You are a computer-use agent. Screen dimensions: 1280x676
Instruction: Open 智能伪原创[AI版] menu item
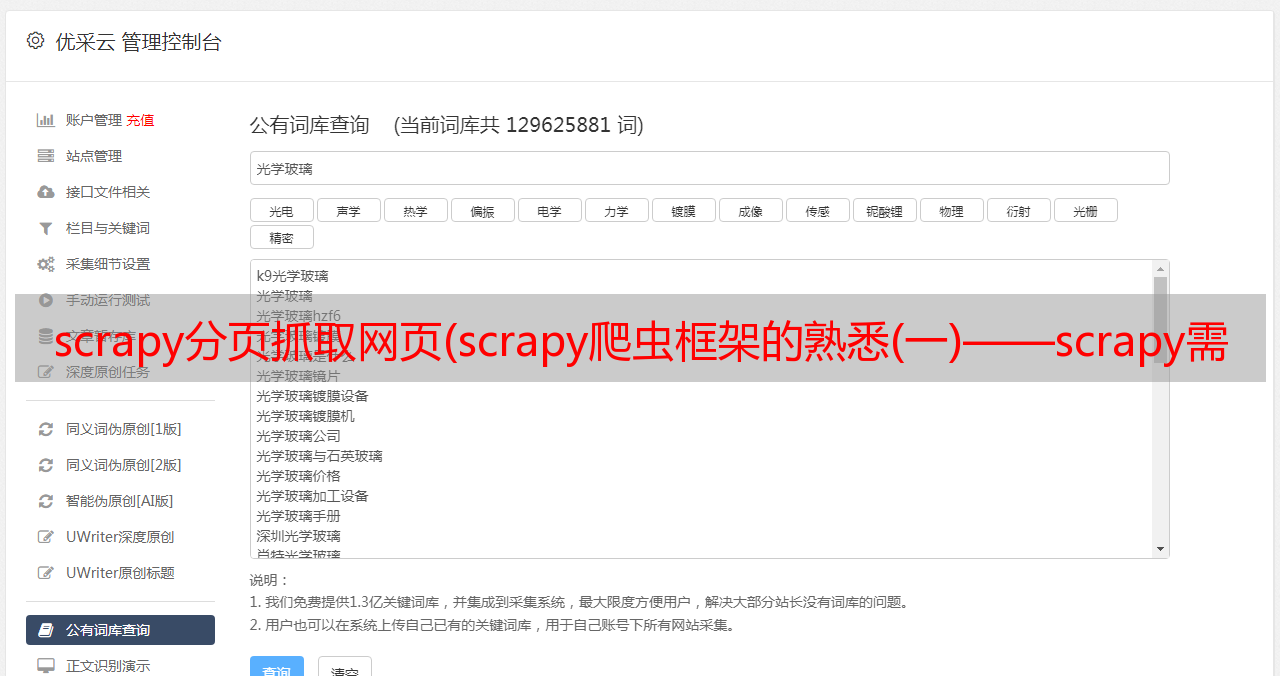tap(120, 501)
